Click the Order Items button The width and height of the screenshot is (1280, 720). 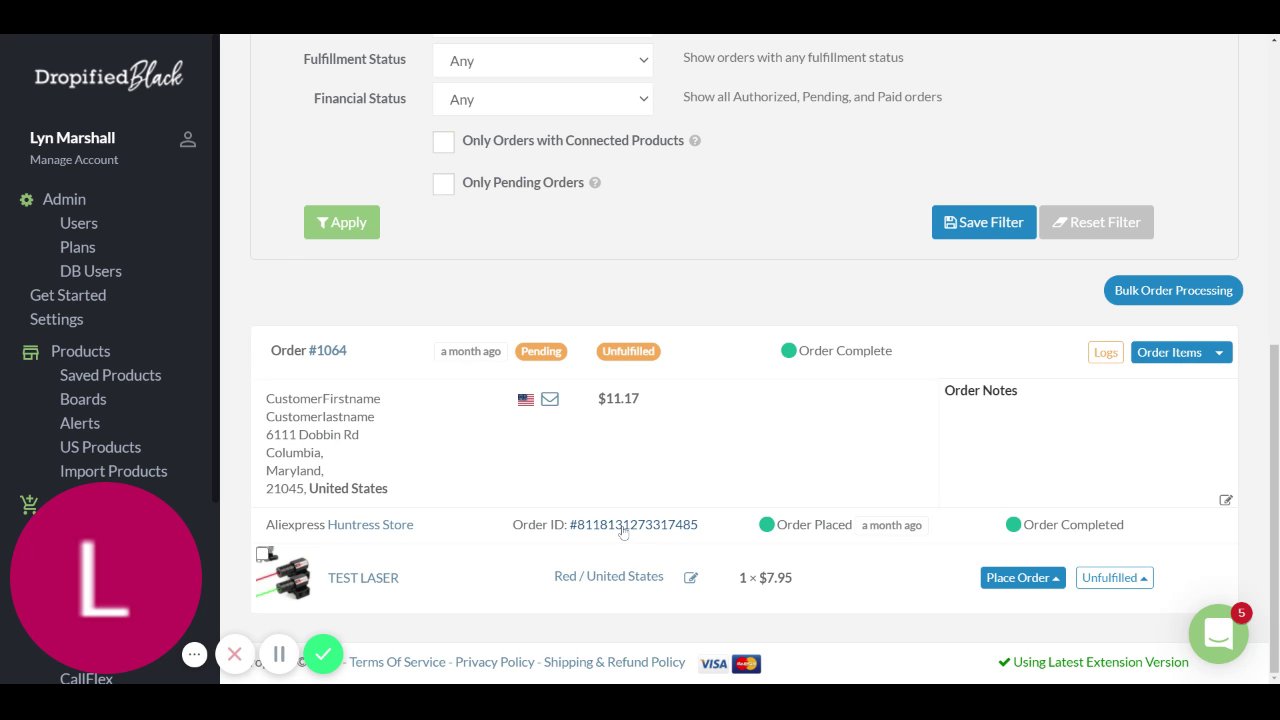1169,352
